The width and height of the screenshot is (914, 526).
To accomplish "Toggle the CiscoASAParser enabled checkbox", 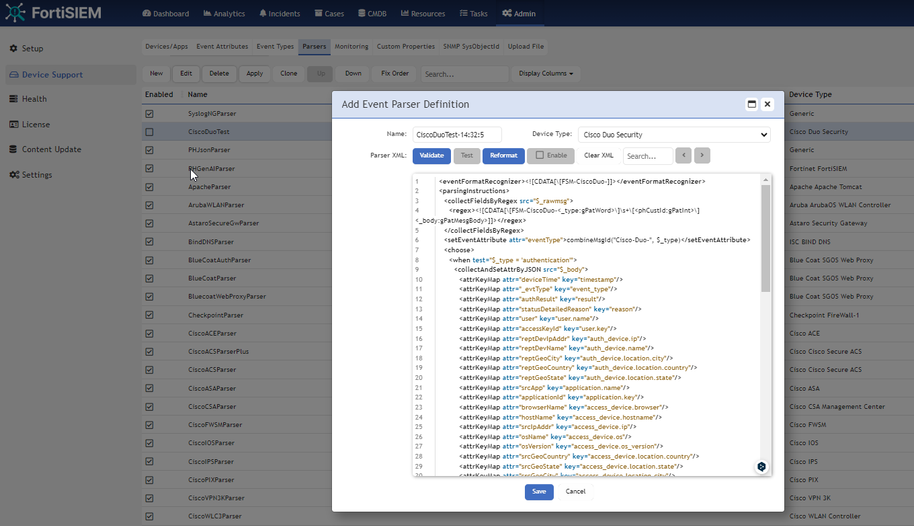I will pos(149,388).
